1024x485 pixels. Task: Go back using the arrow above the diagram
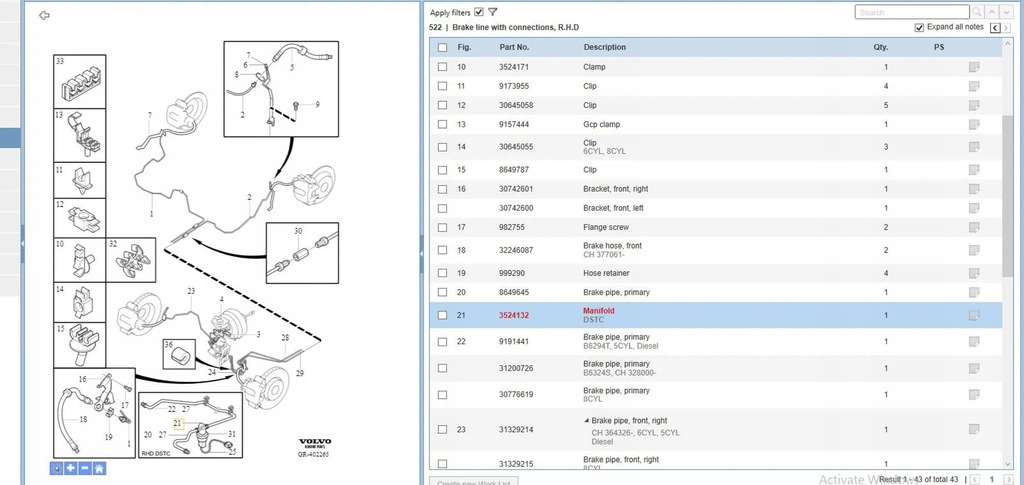tap(44, 16)
